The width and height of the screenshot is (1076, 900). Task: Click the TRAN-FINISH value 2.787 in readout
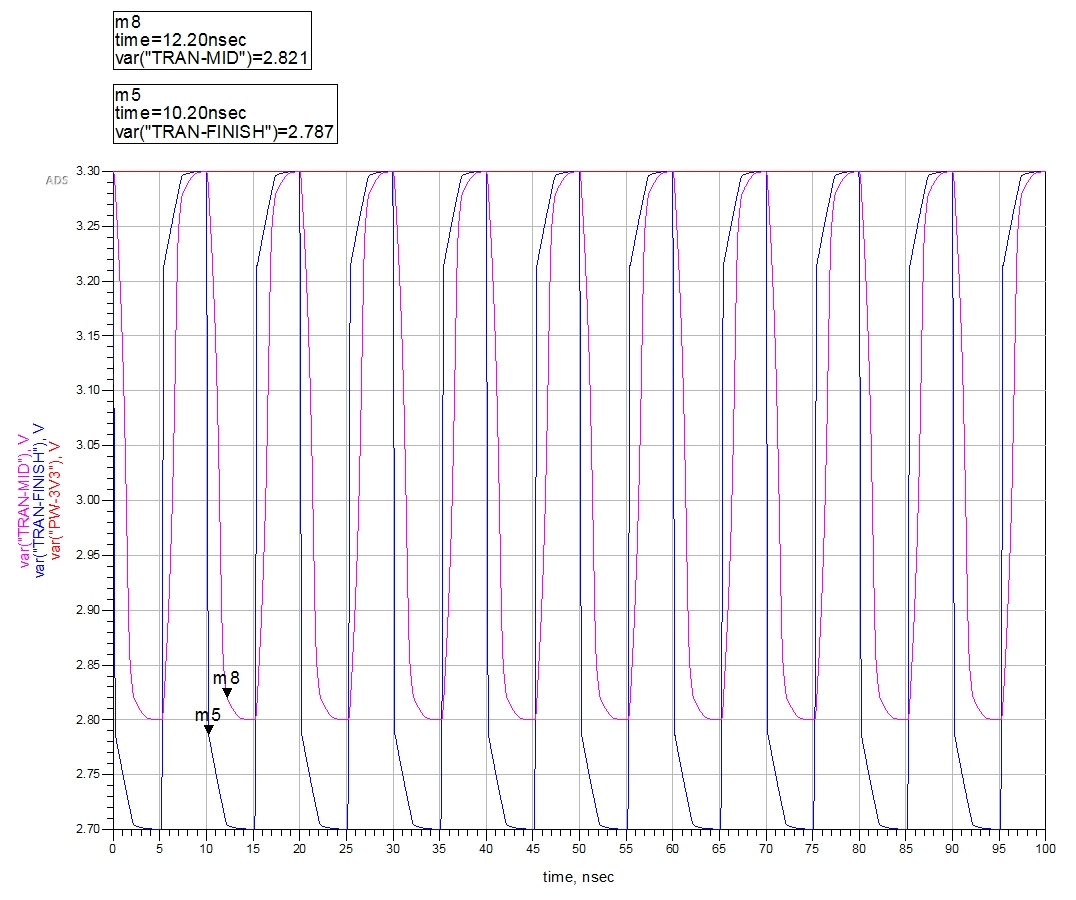tap(311, 131)
